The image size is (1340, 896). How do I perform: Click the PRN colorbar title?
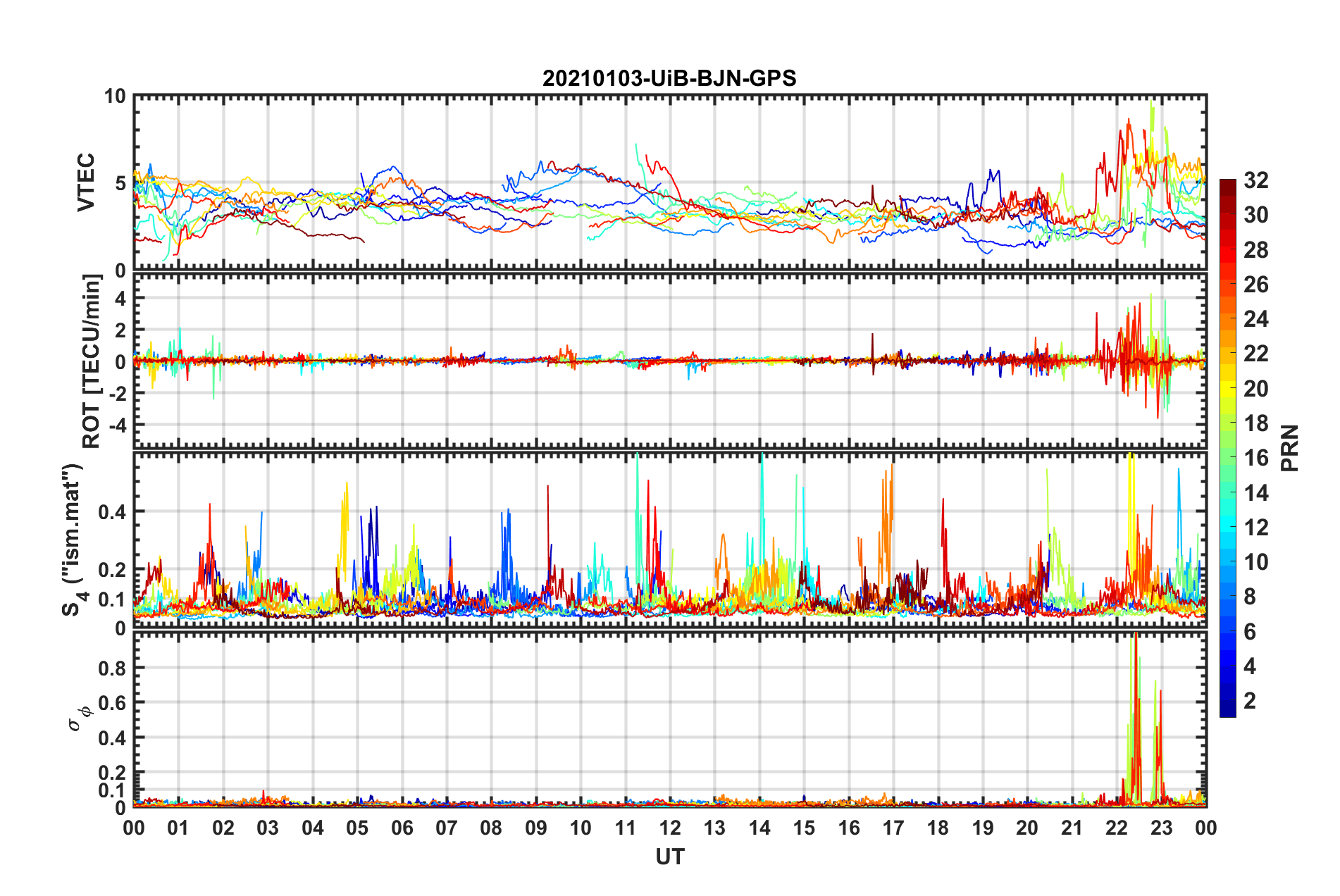click(x=1290, y=448)
